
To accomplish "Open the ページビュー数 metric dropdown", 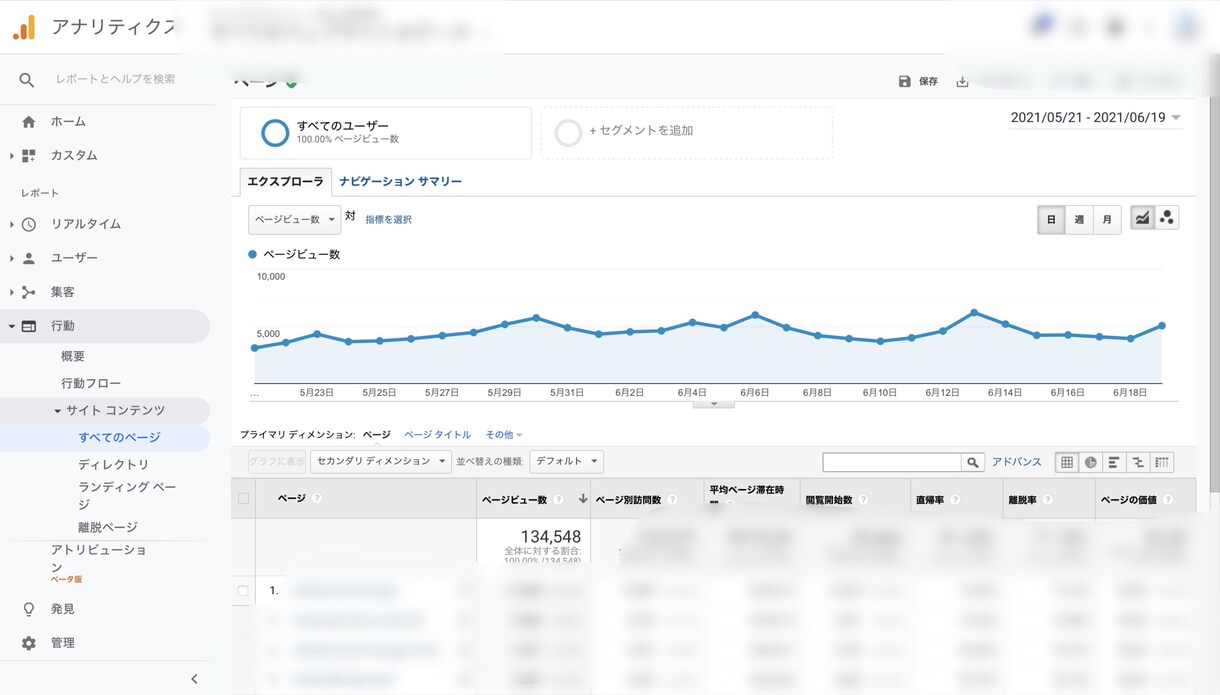I will tap(294, 219).
